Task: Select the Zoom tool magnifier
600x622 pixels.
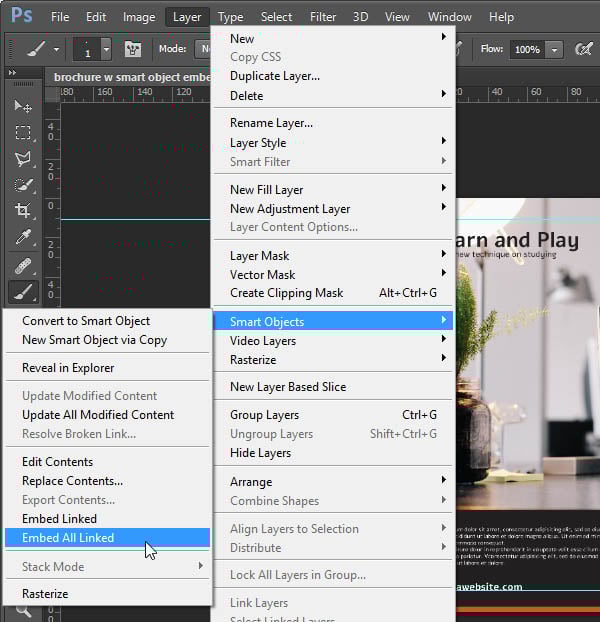Action: tap(24, 612)
